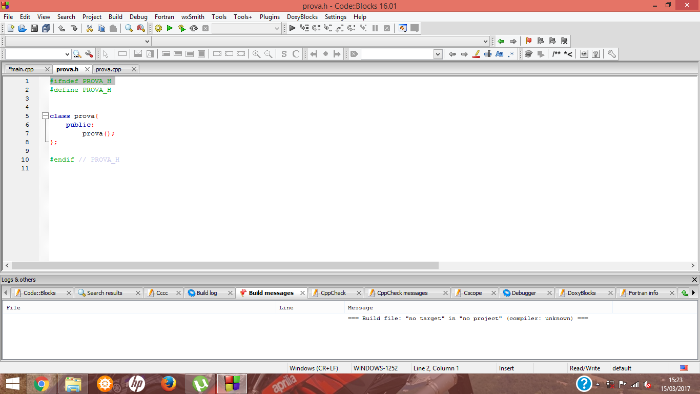Click the Build gear icon

pyautogui.click(x=158, y=28)
